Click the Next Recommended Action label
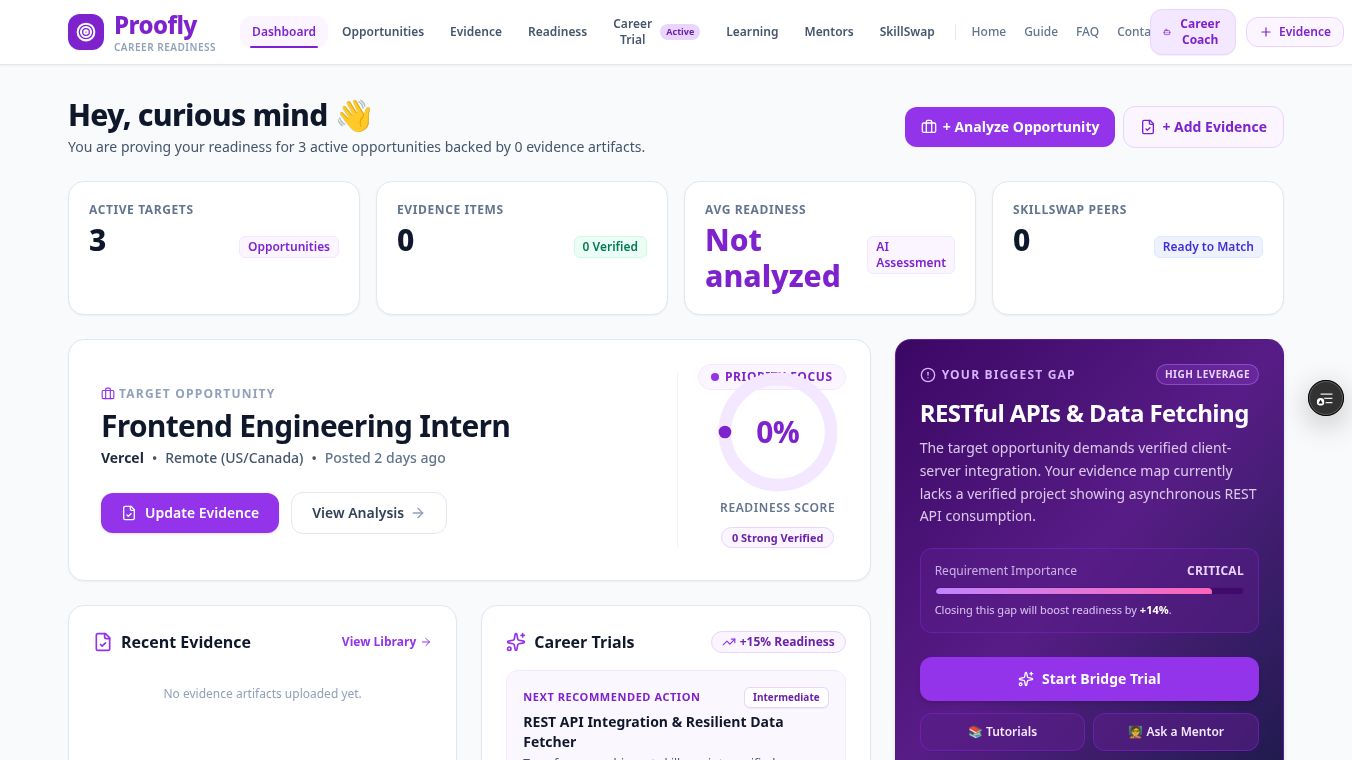This screenshot has height=760, width=1352. point(611,698)
